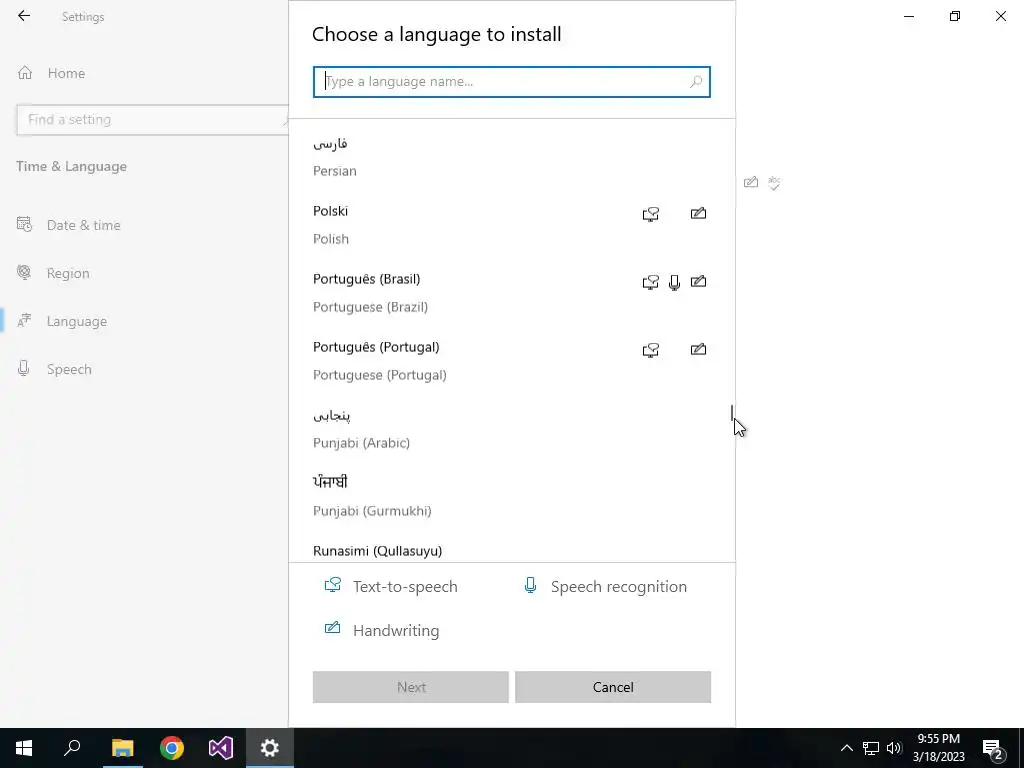This screenshot has height=768, width=1024.
Task: Open Visual Studio from the taskbar
Action: pos(221,748)
